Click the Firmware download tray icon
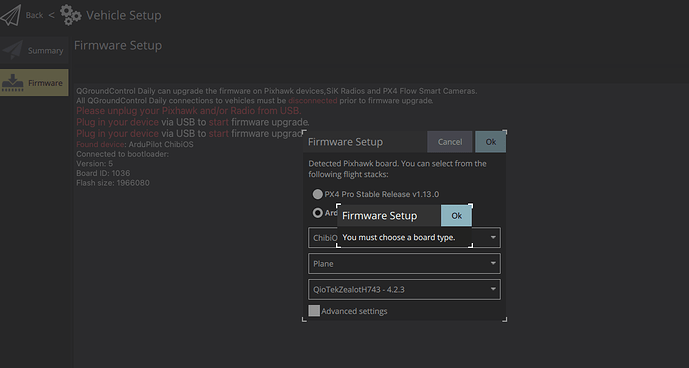The image size is (689, 368). pyautogui.click(x=13, y=83)
